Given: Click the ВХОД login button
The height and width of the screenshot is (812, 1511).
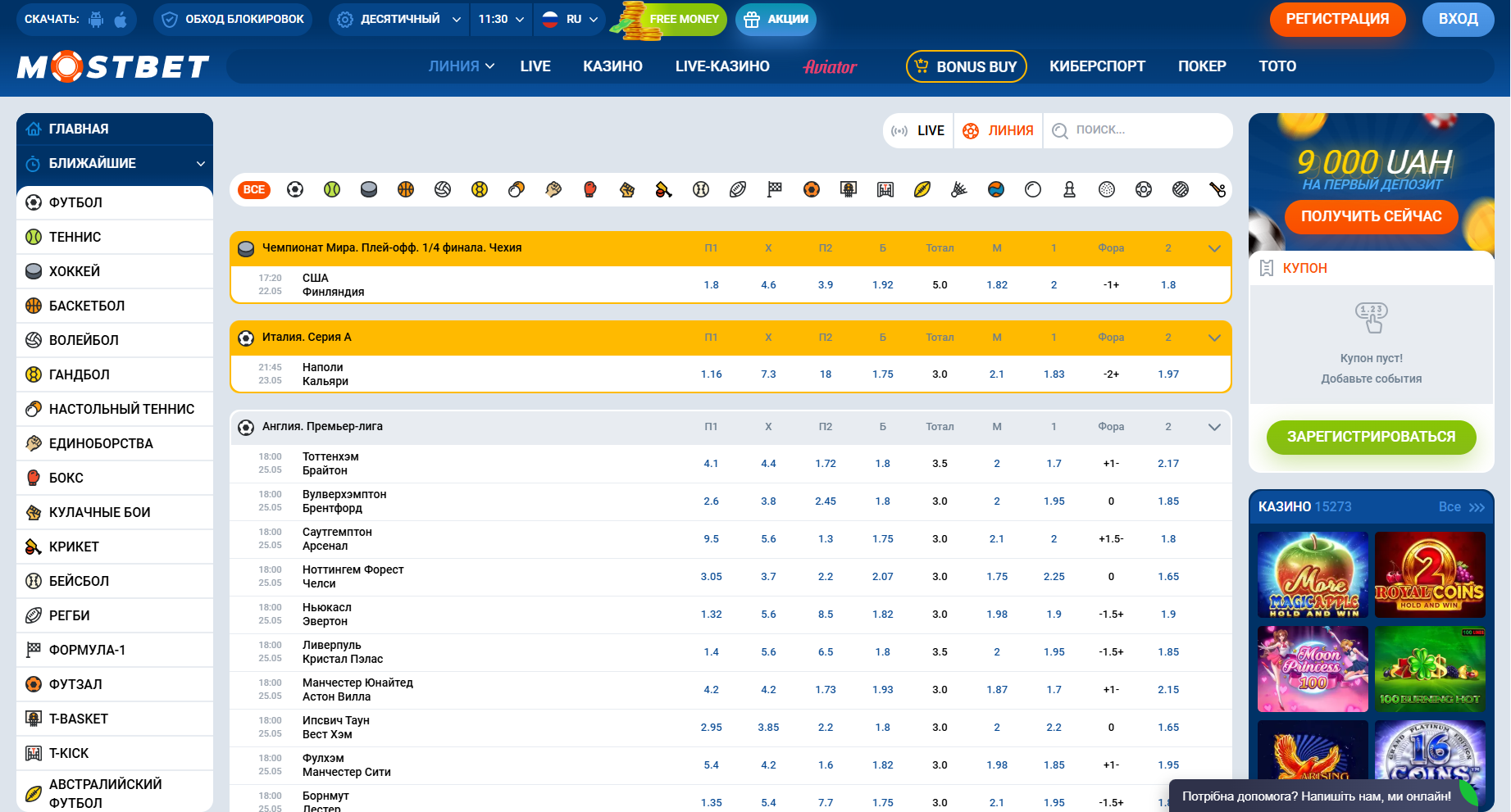Looking at the screenshot, I should [1458, 19].
